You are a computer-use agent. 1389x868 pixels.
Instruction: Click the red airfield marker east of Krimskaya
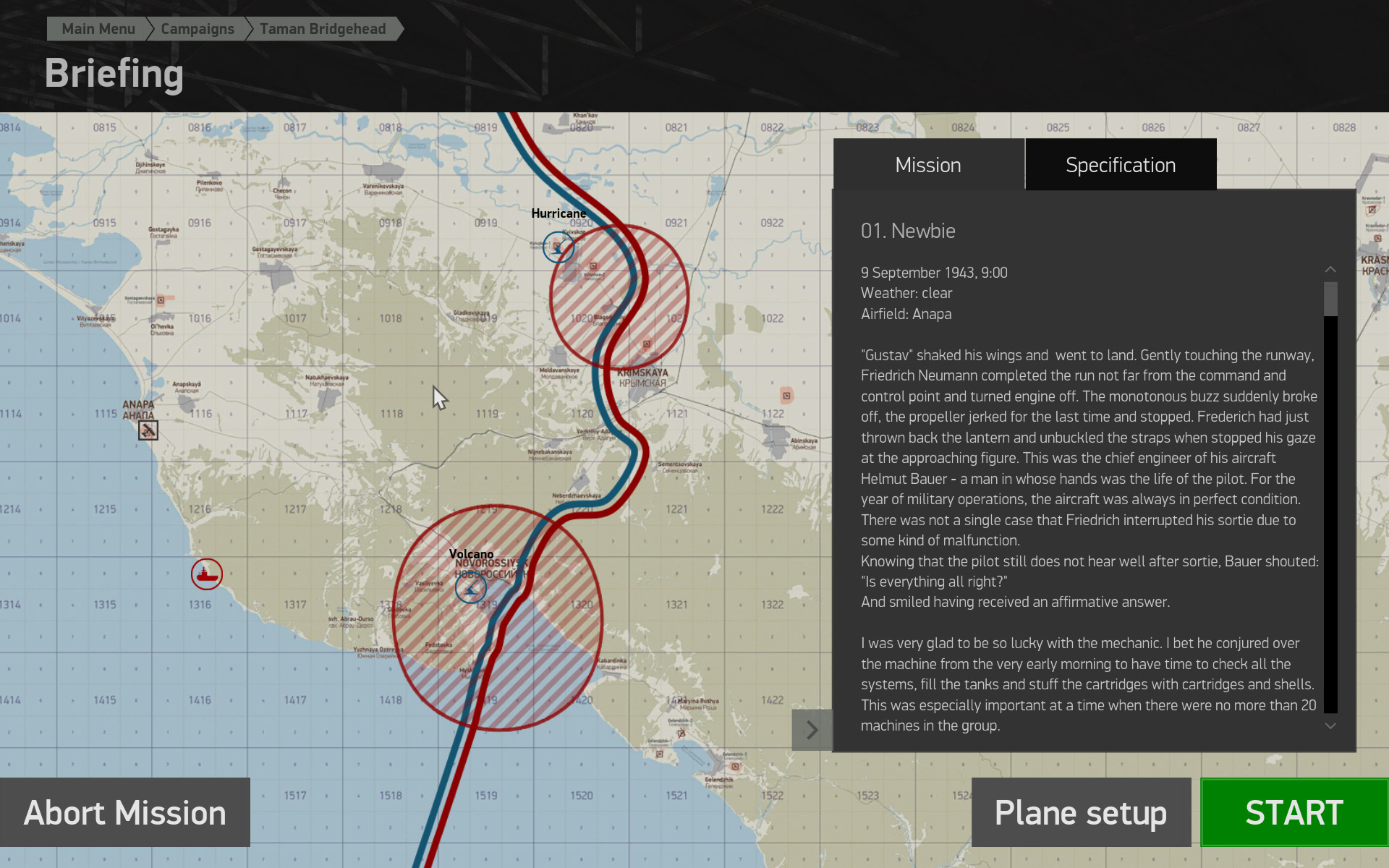(x=786, y=395)
